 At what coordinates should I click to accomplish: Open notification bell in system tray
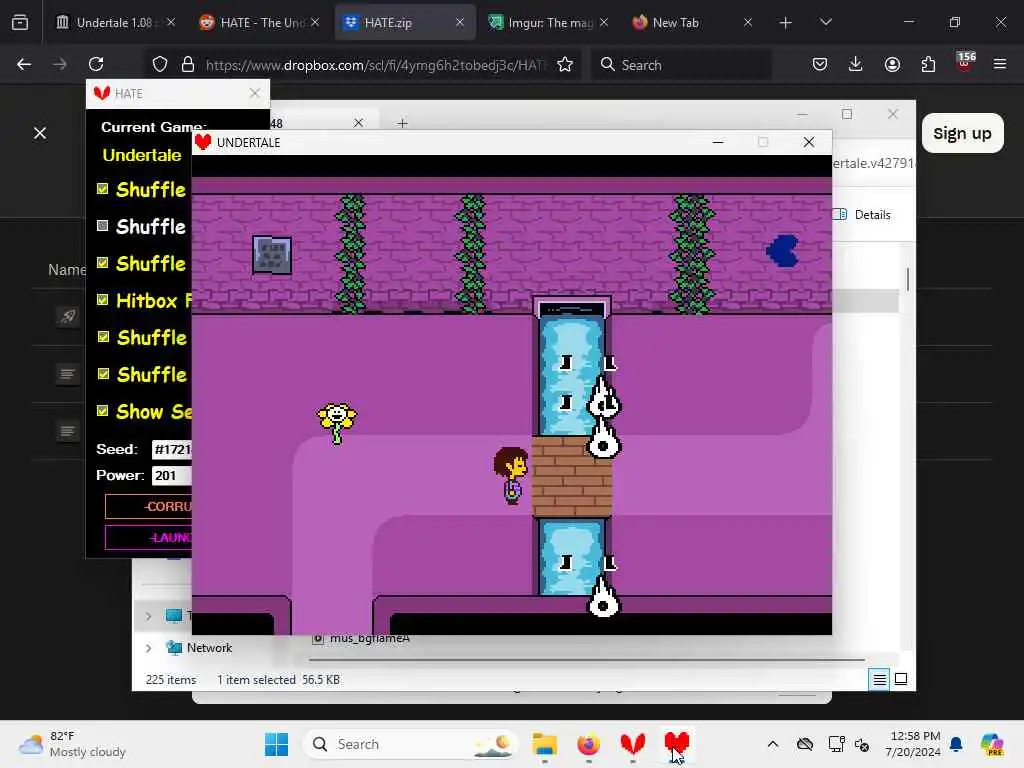(956, 744)
